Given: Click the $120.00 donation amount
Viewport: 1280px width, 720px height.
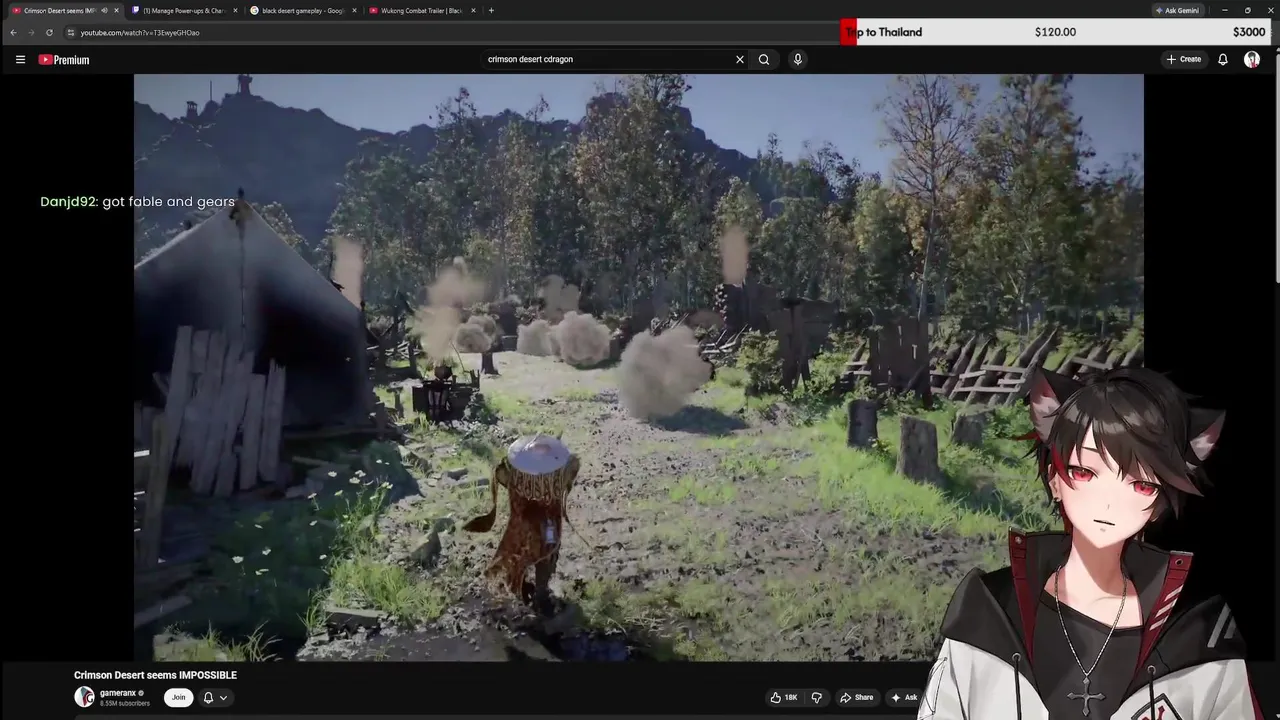Looking at the screenshot, I should [1055, 32].
